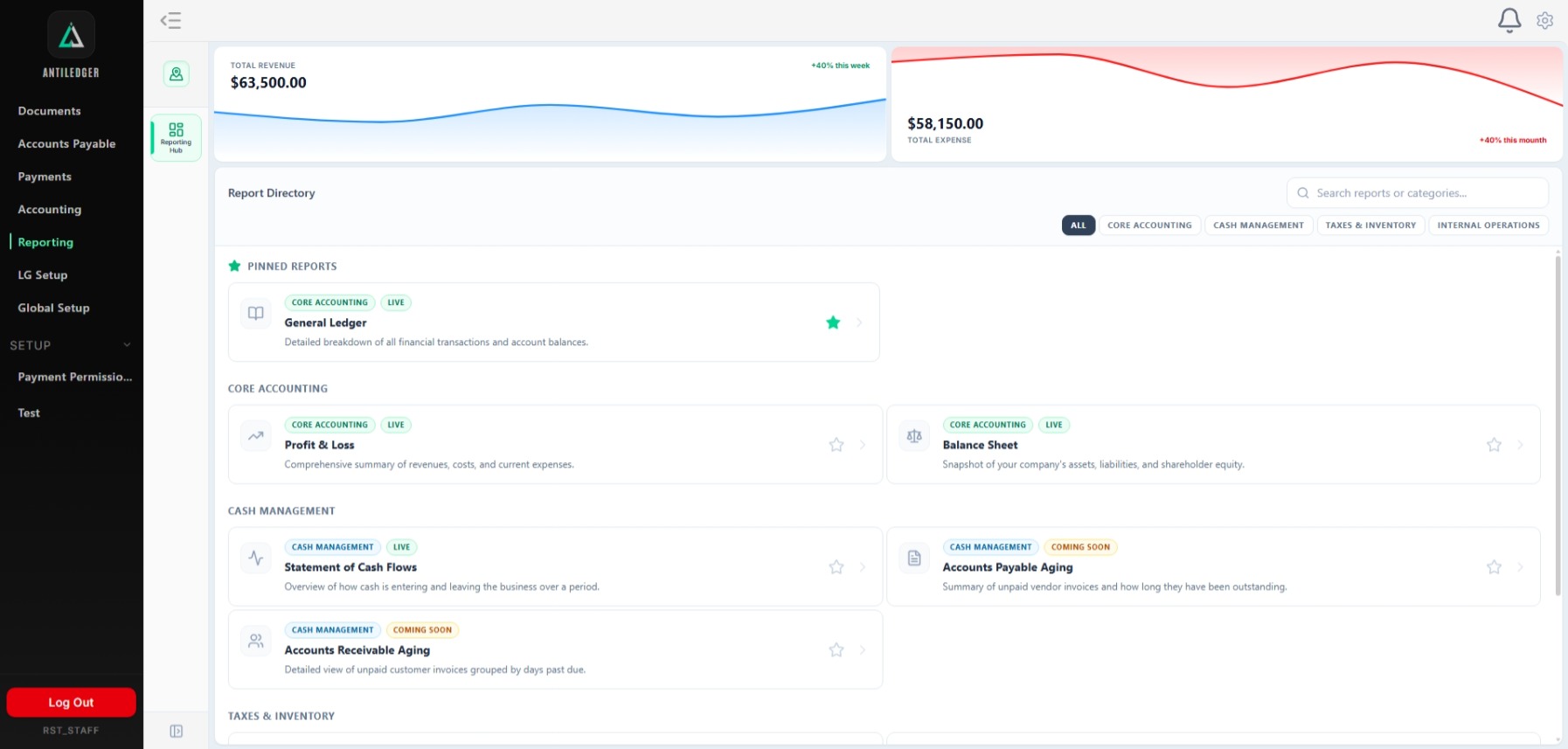Screen dimensions: 1568x749
Task: Click the $63,500.00 revenue value
Action: pyautogui.click(x=268, y=83)
